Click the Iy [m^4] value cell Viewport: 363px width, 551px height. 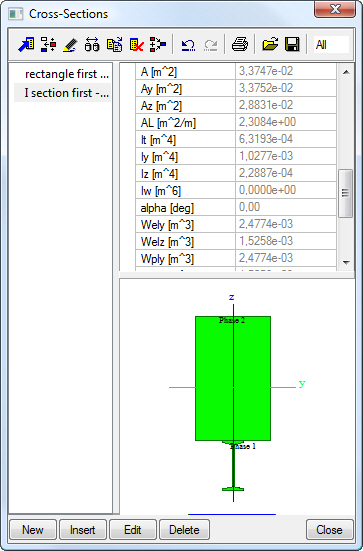tap(286, 156)
